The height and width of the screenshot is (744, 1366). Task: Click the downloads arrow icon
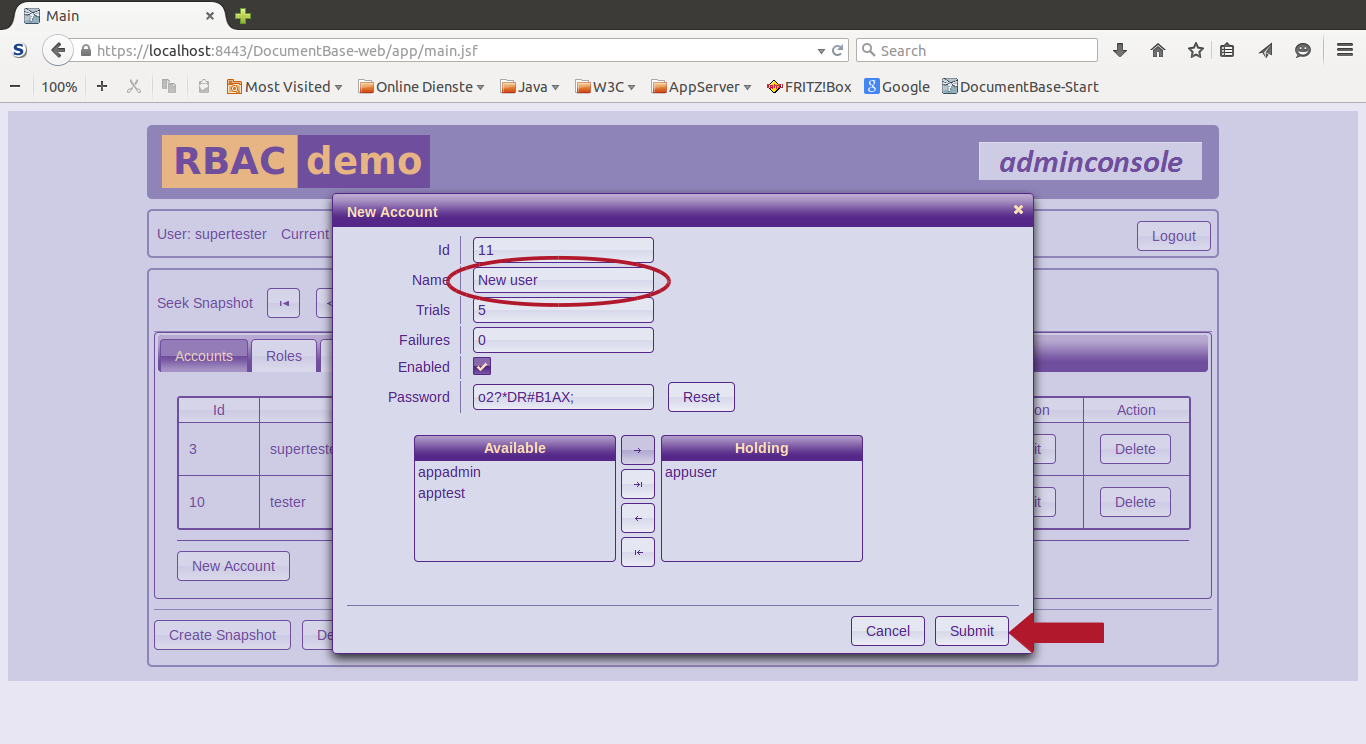[x=1120, y=50]
